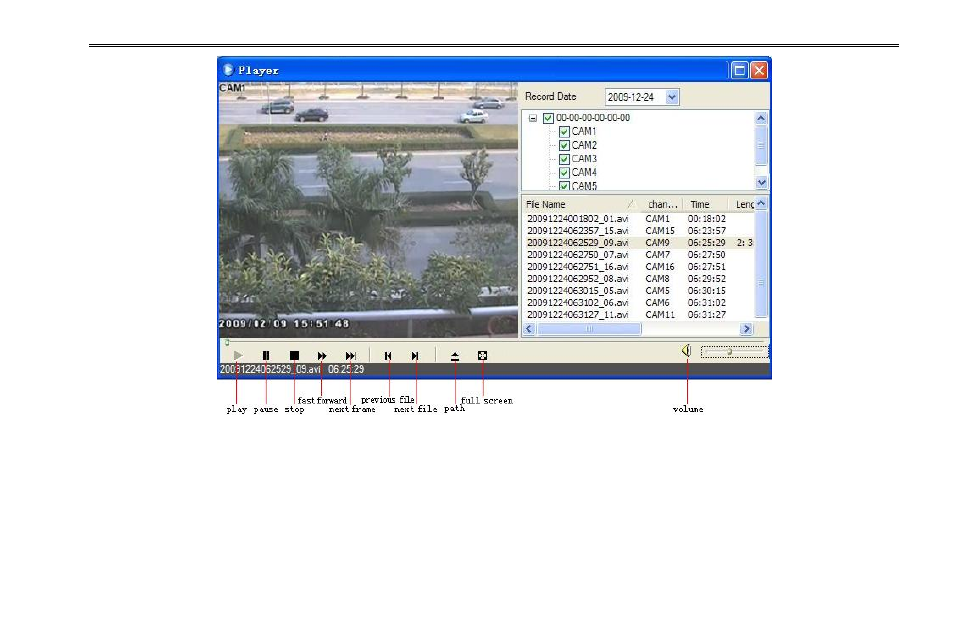Click the Leng column header

click(x=742, y=204)
